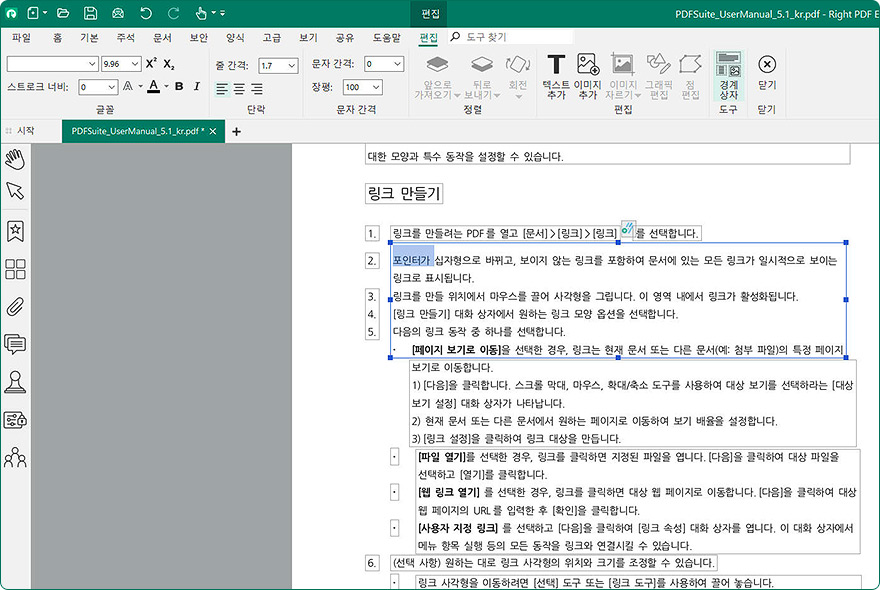Expand the text outline dropdown arrow
Screen dimensions: 880x590
tap(140, 86)
